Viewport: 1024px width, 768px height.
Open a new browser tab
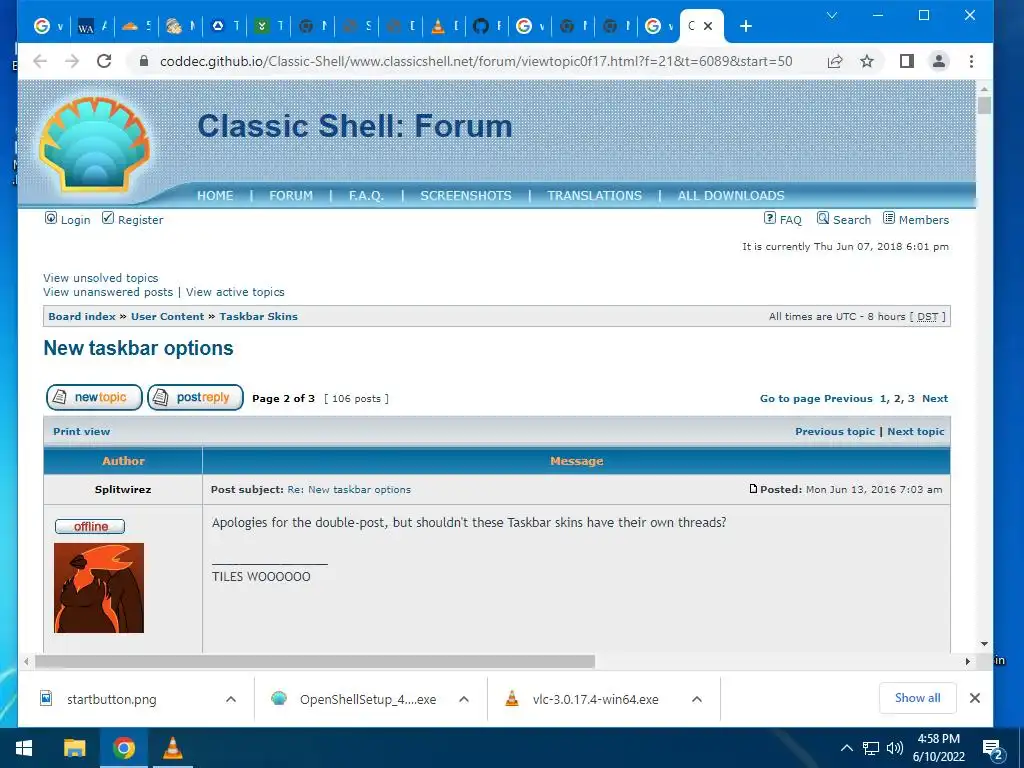point(746,26)
